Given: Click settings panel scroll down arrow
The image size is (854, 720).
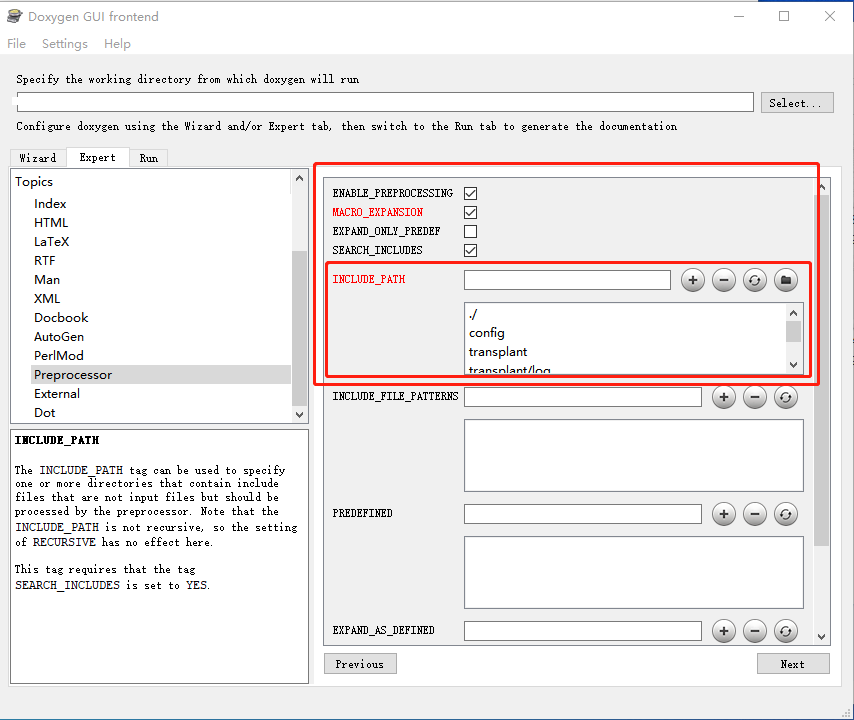Looking at the screenshot, I should point(822,637).
